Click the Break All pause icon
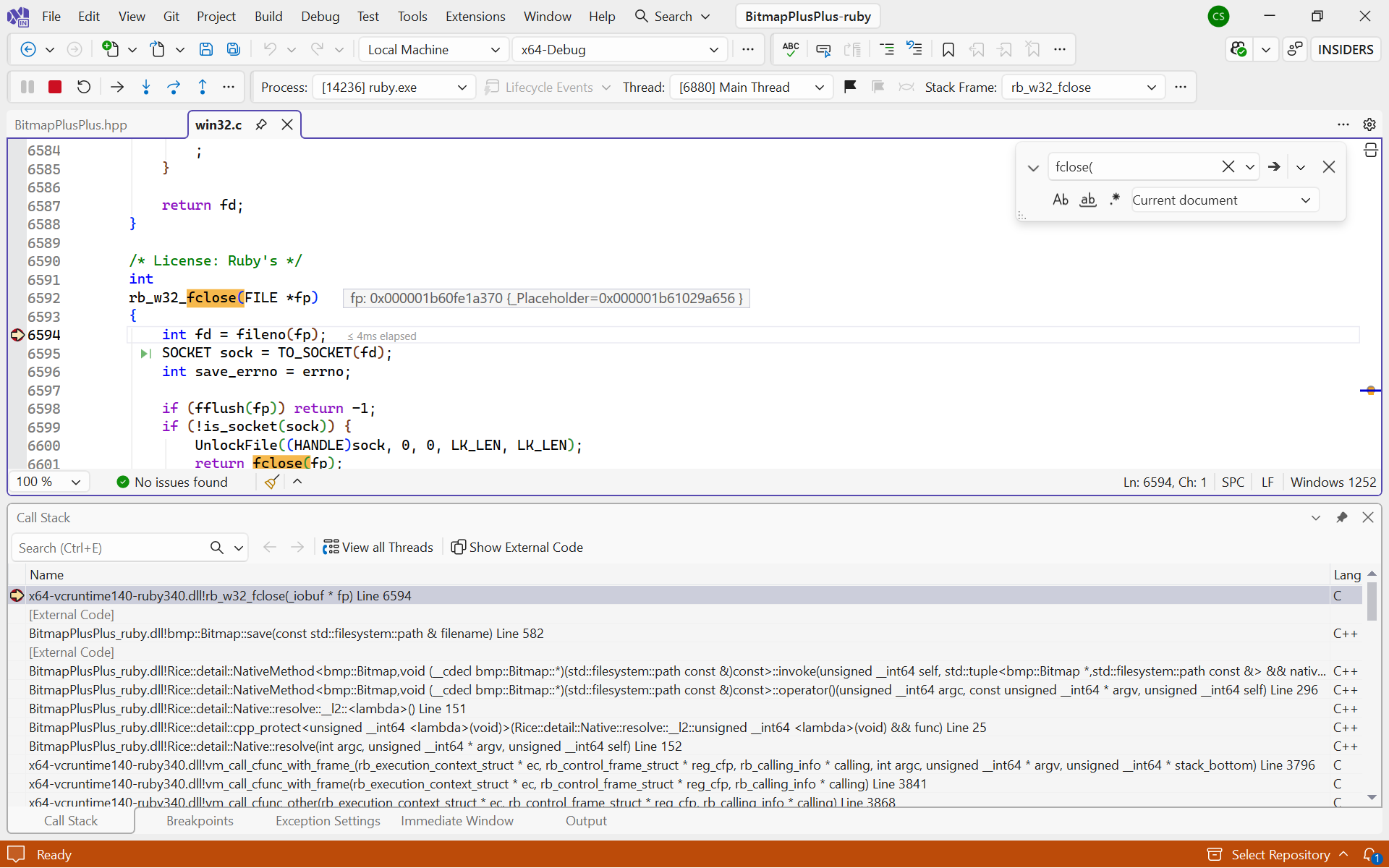 click(x=27, y=87)
